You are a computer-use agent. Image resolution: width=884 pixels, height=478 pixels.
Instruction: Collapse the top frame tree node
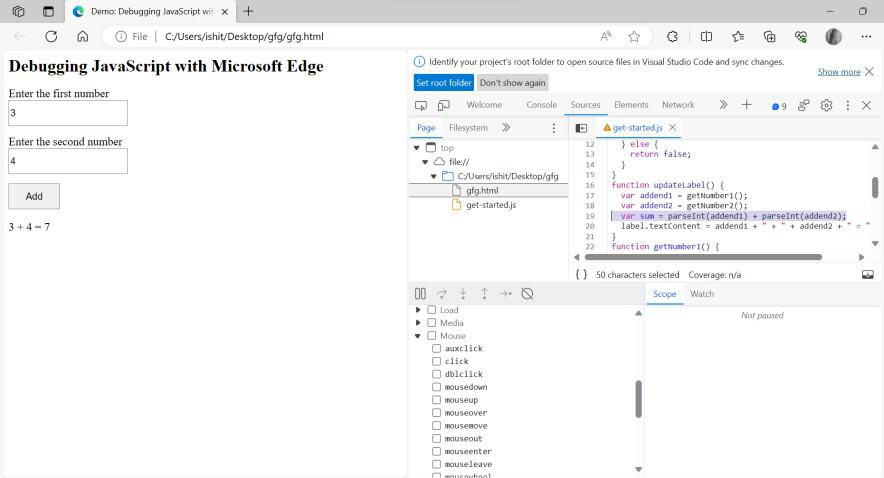(x=417, y=148)
